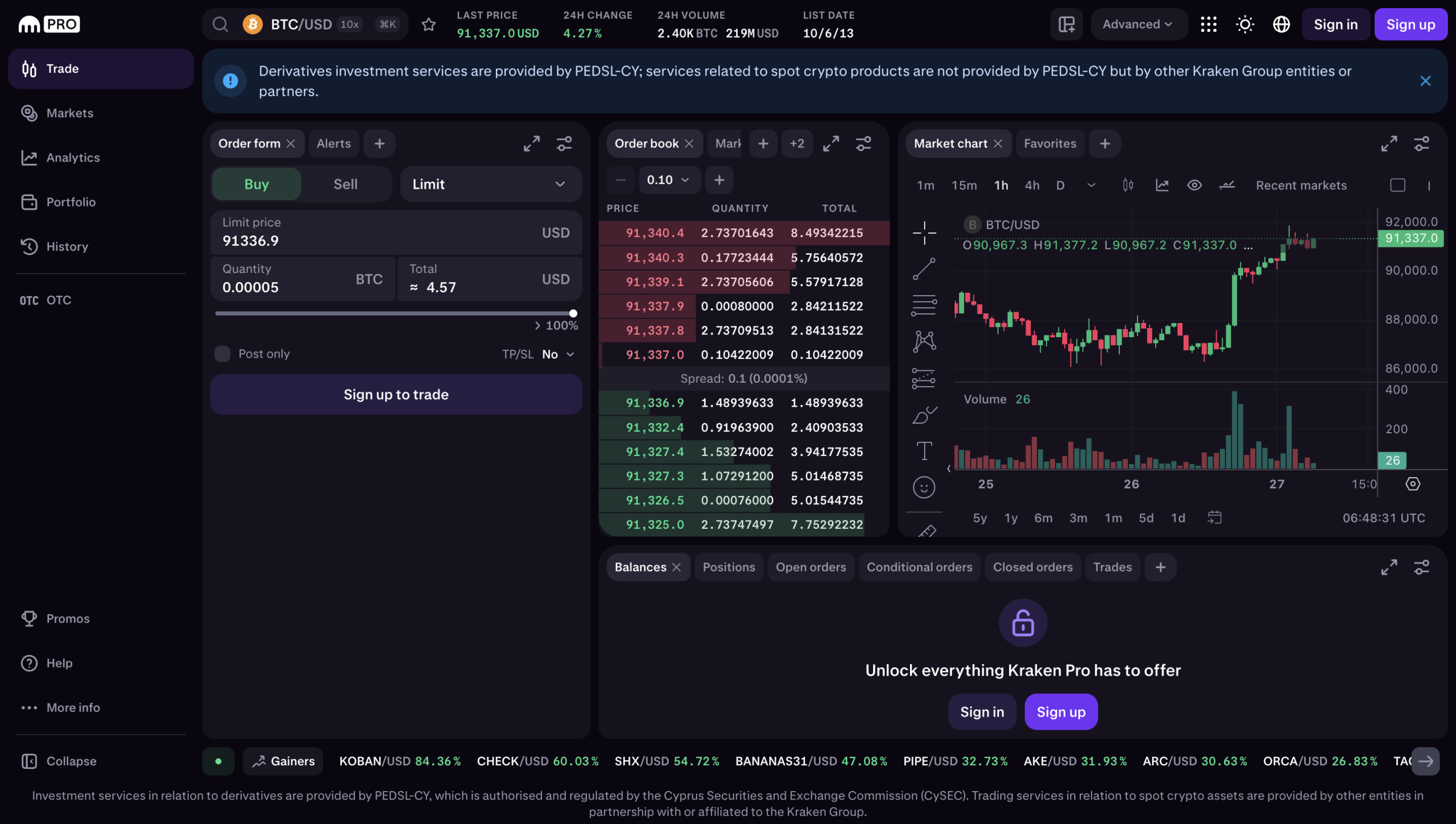Open Order book panel settings

coord(863,143)
